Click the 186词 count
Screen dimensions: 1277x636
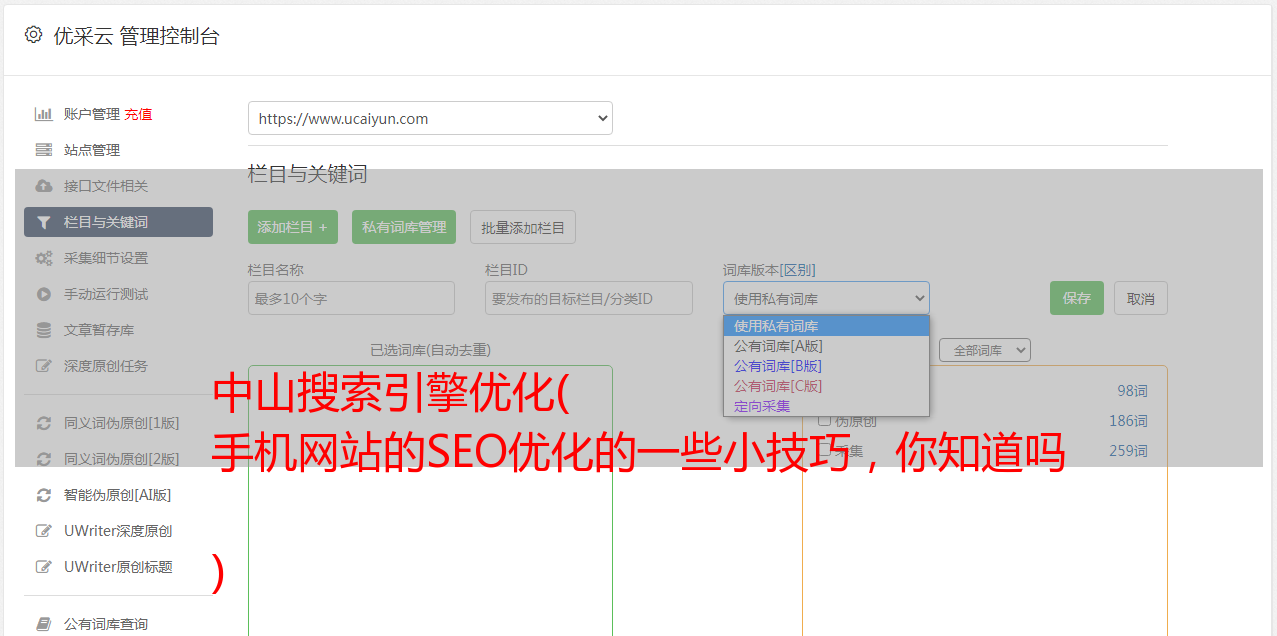[1128, 421]
